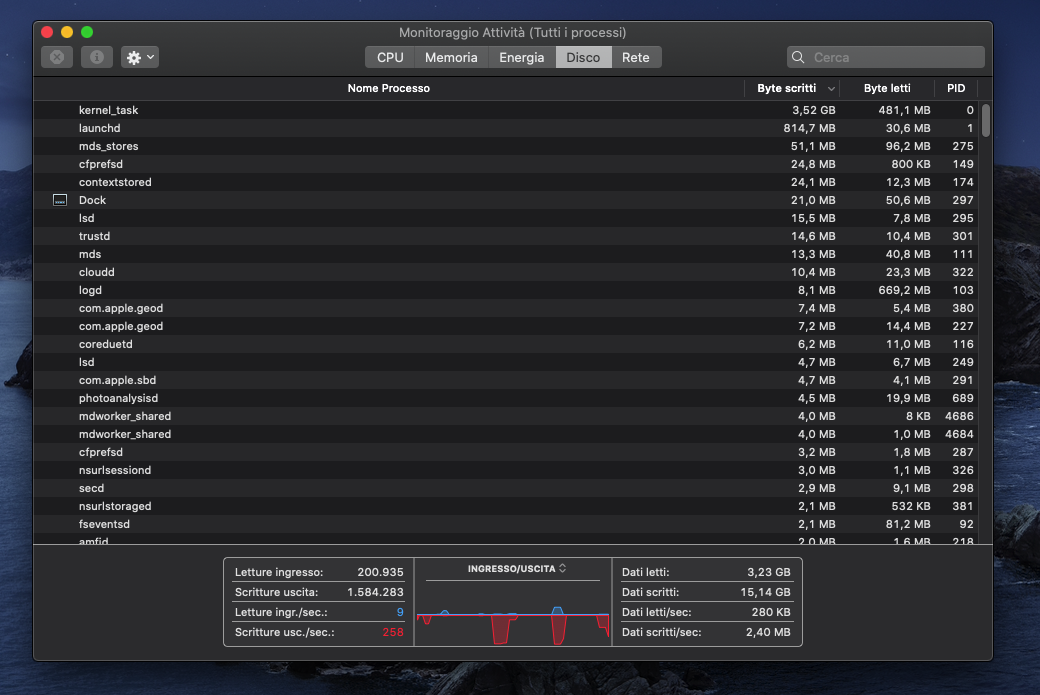1040x695 pixels.
Task: Switch to the Memoria tab
Action: [x=451, y=57]
